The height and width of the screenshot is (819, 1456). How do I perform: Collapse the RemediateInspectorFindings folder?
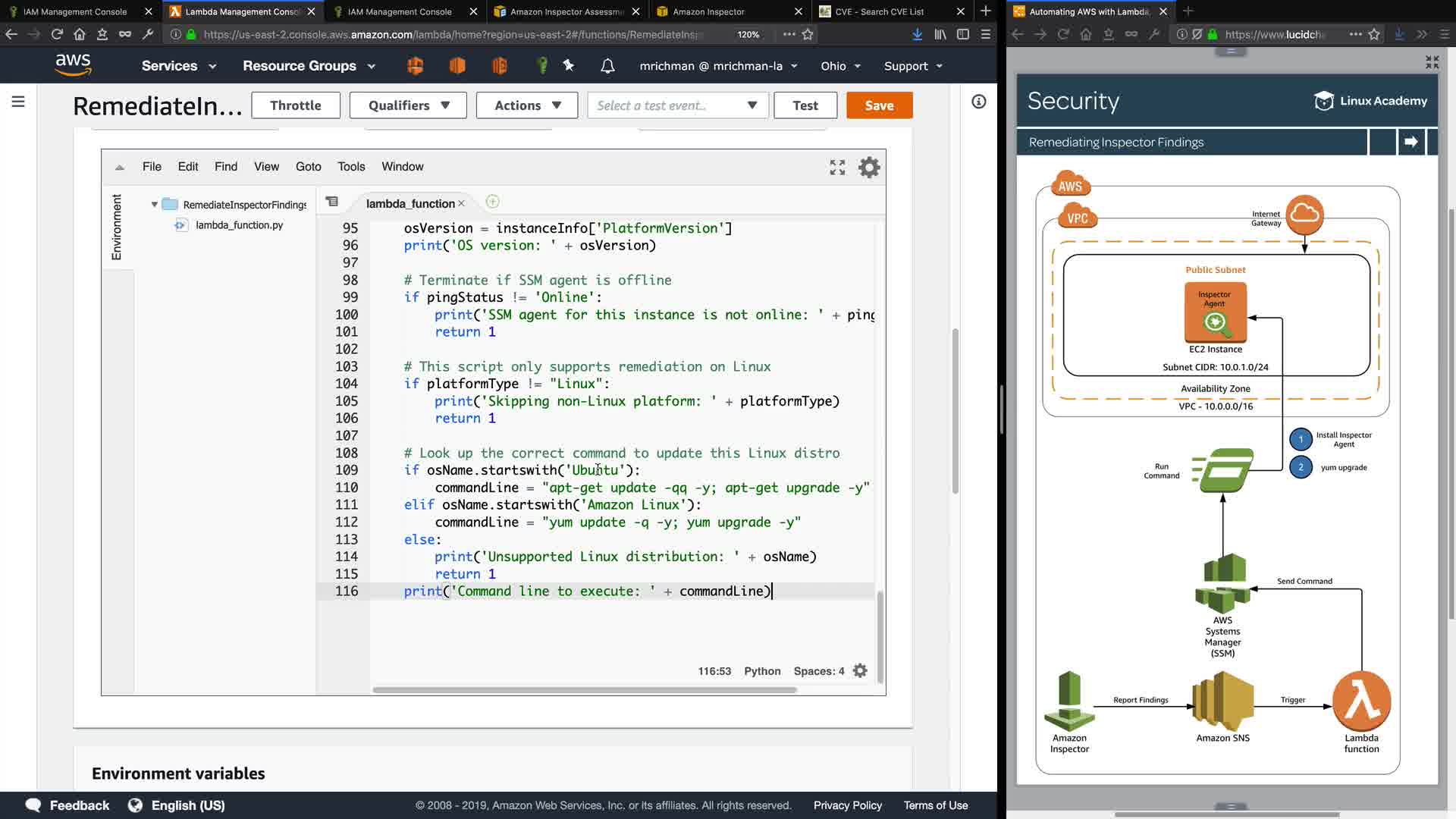155,205
